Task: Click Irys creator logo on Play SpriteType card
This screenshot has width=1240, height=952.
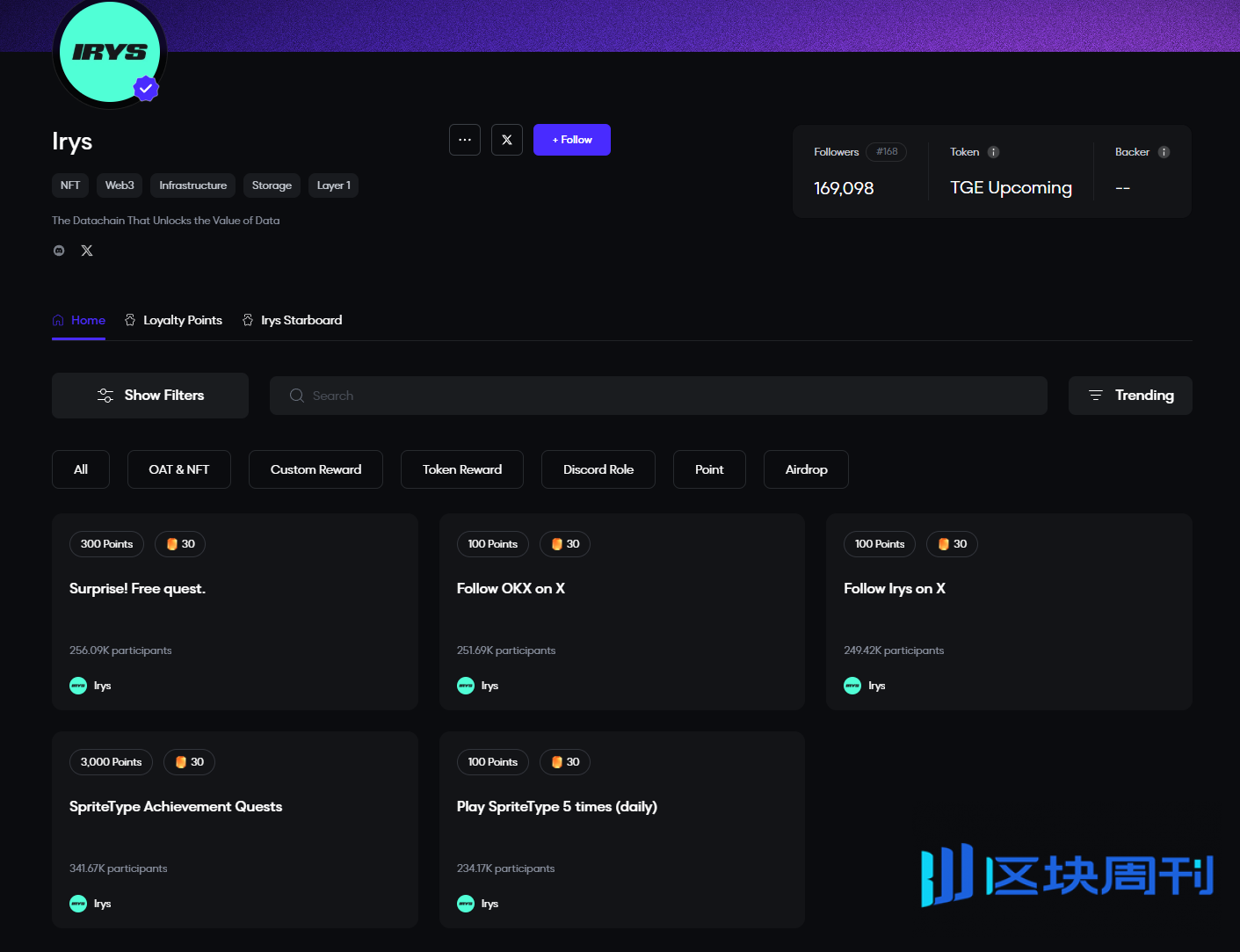Action: pyautogui.click(x=466, y=904)
